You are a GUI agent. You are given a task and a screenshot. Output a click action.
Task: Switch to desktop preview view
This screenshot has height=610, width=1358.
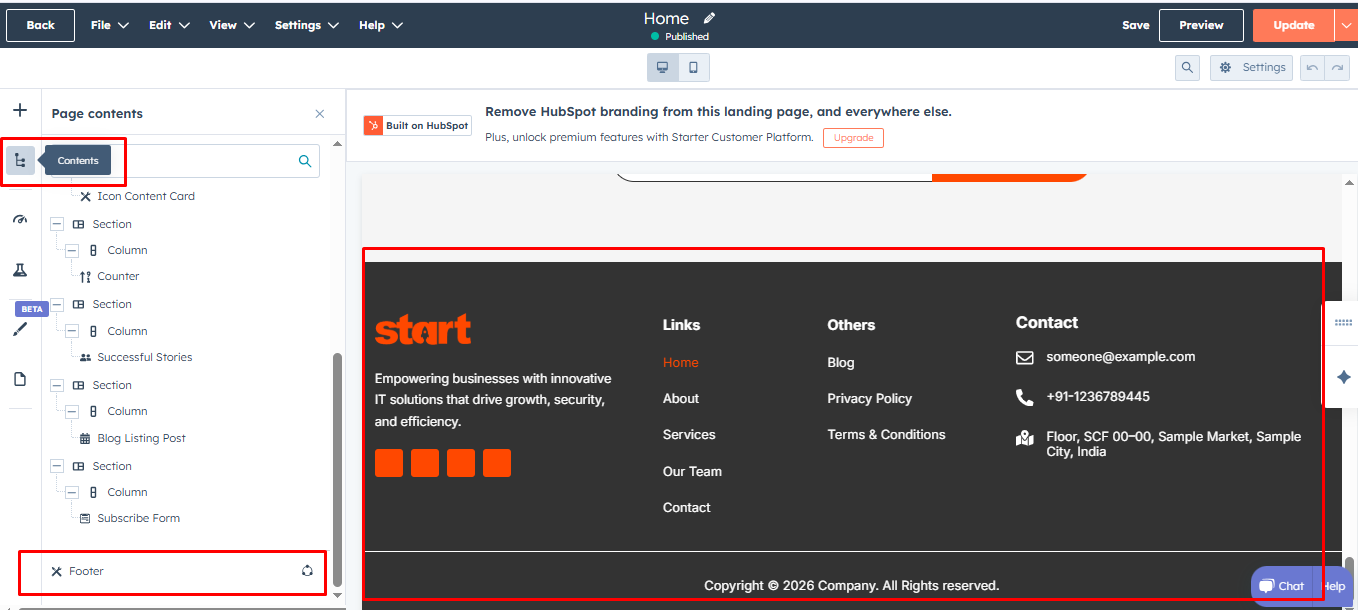click(x=662, y=68)
